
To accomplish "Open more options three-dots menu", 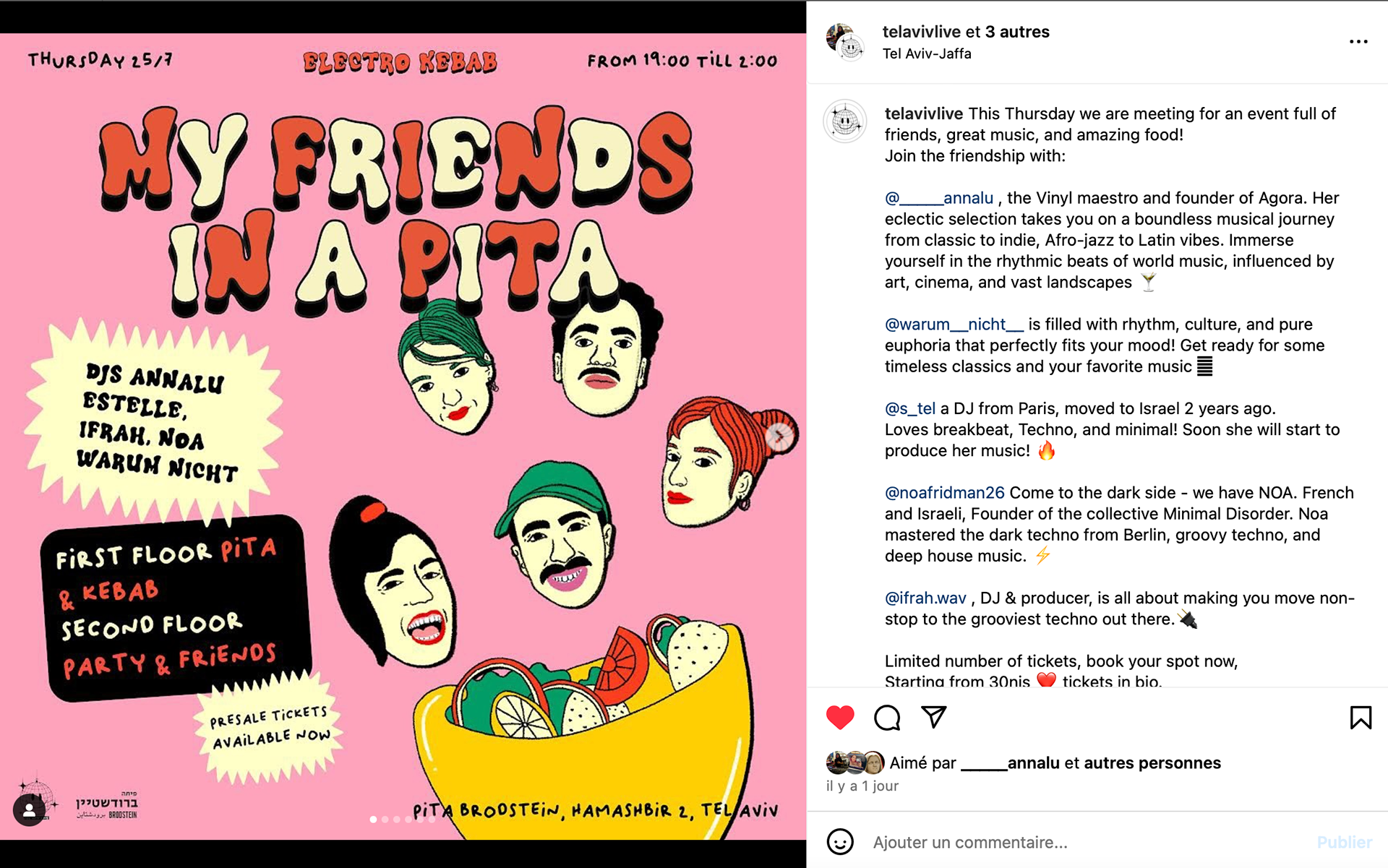I will coord(1358,42).
